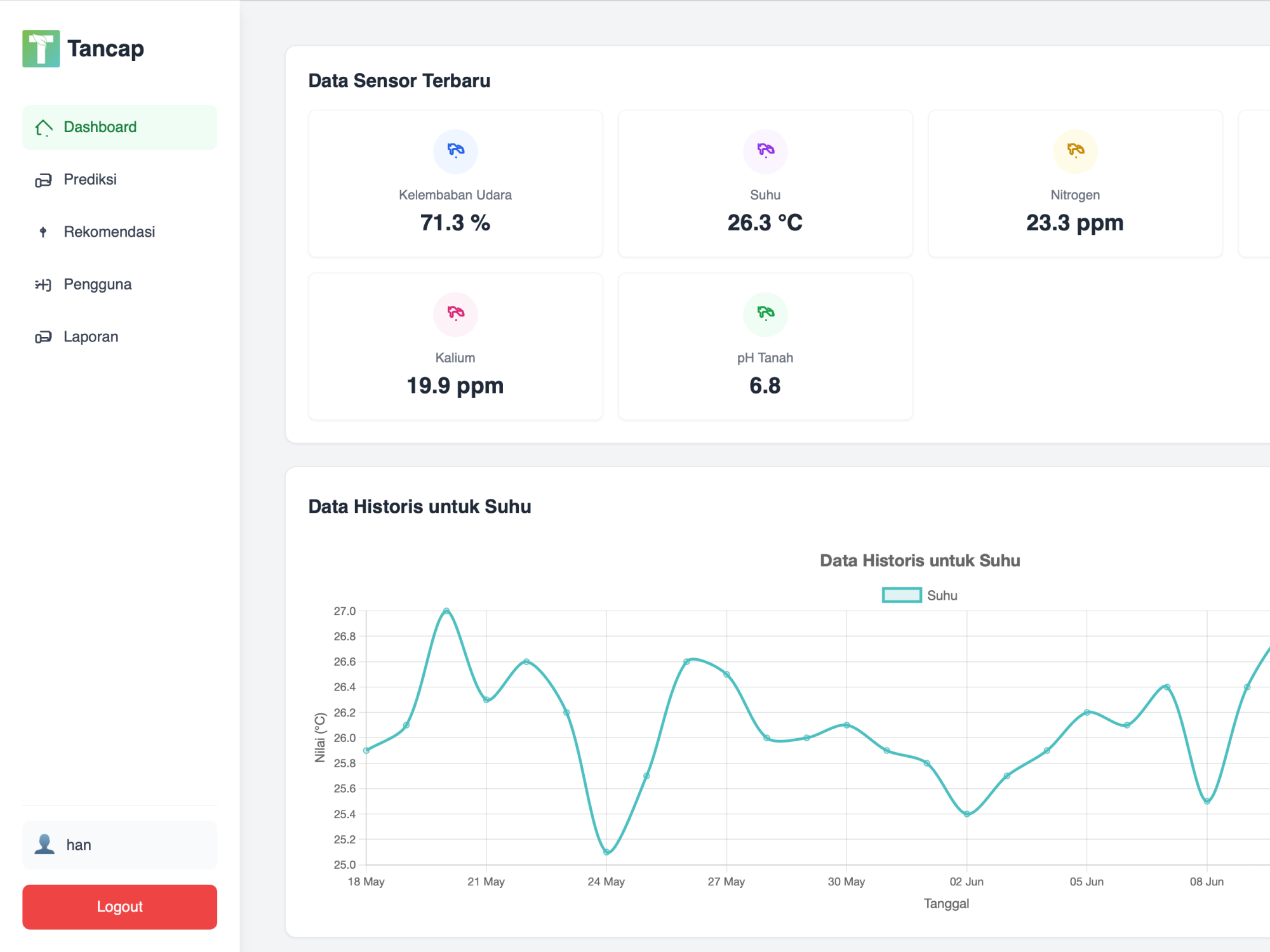Click the 19.9 ppm kalium value
1270x952 pixels.
(x=455, y=386)
